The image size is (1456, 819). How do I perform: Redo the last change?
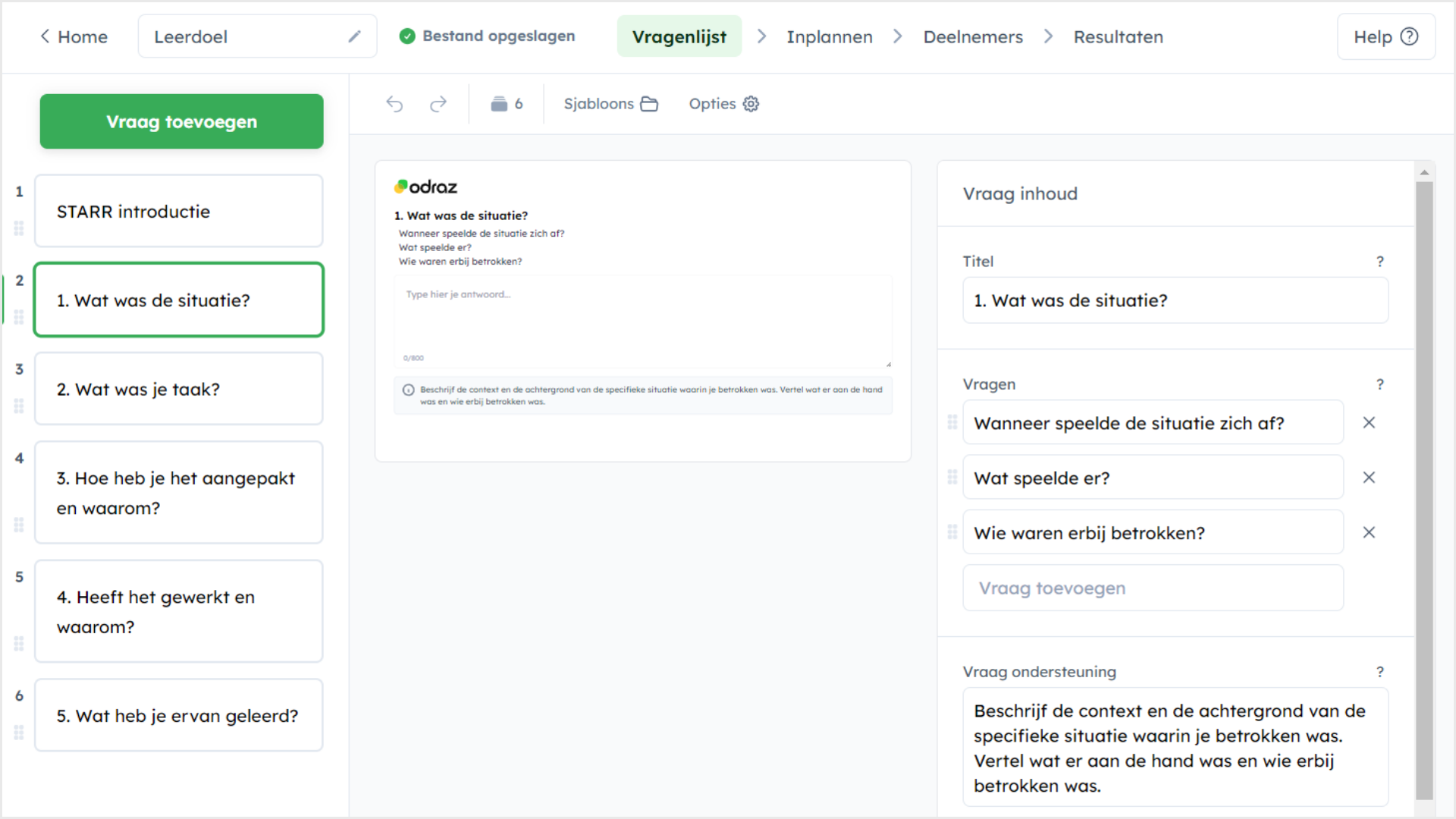pos(438,104)
